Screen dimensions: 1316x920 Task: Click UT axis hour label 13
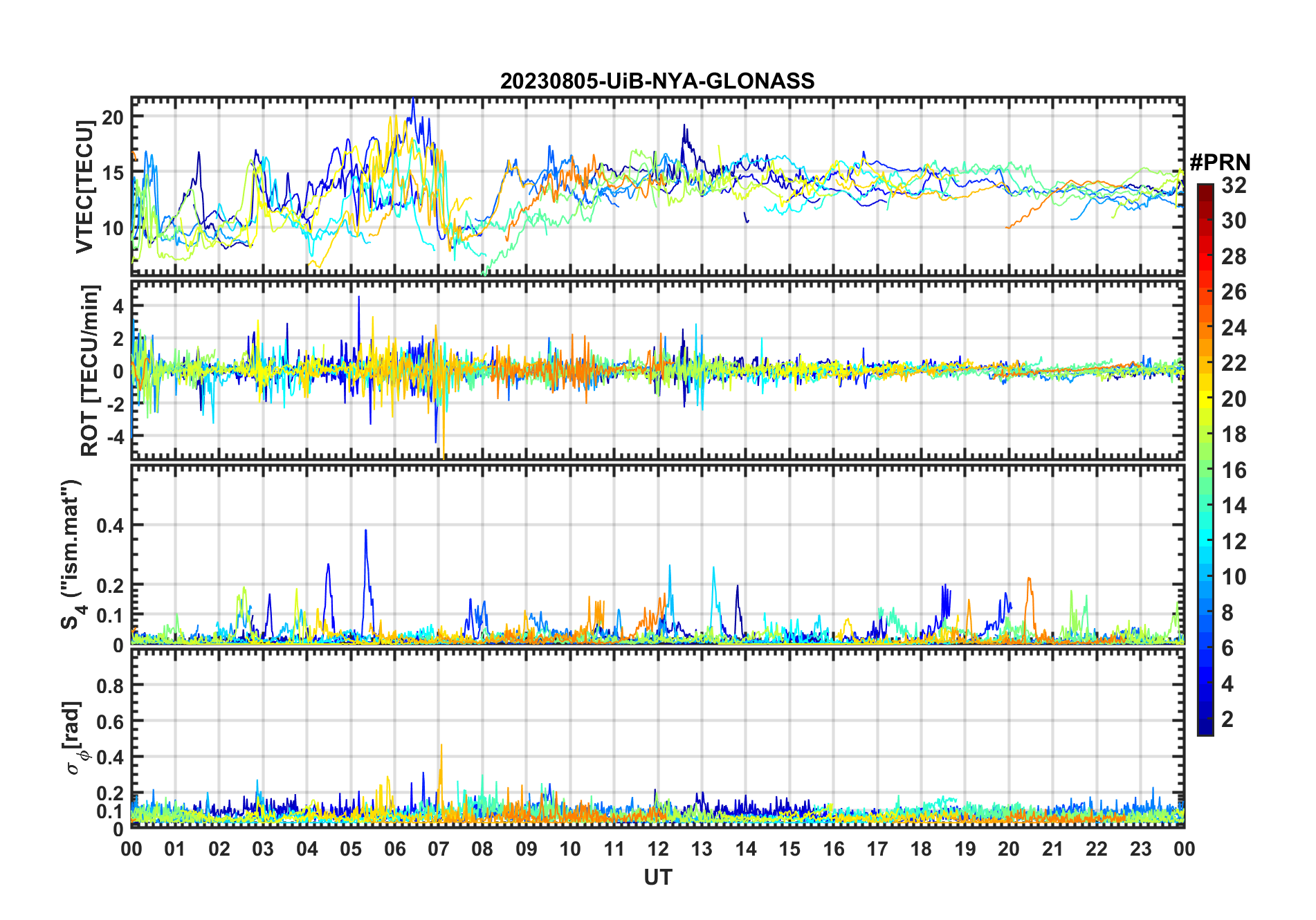tap(702, 849)
